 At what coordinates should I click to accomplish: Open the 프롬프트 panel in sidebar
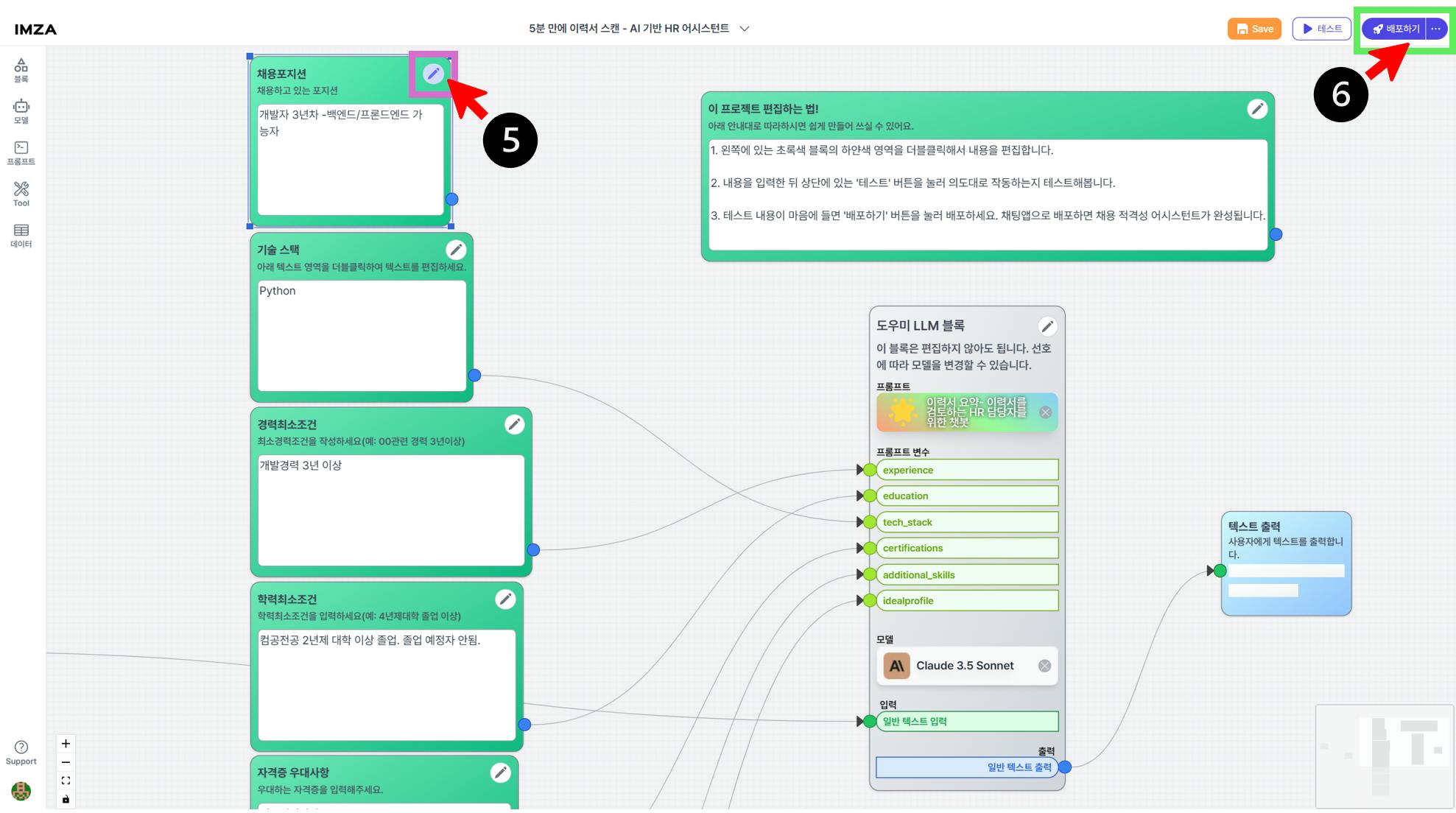click(21, 152)
